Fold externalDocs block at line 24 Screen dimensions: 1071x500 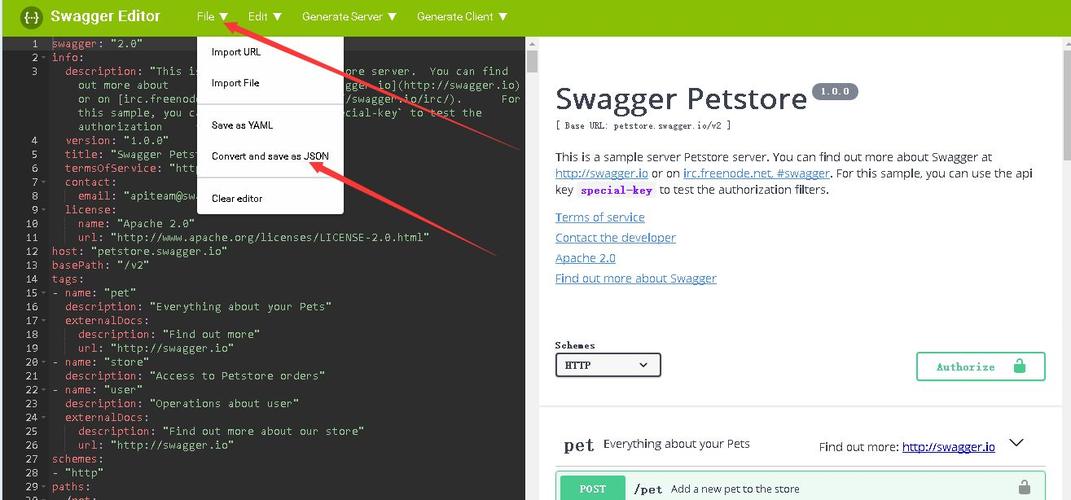44,417
